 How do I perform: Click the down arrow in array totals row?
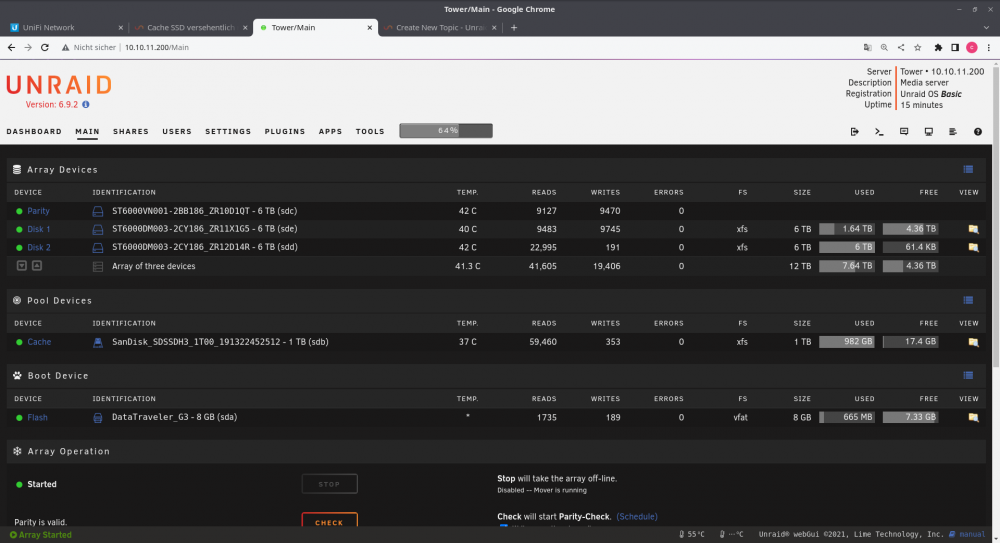coord(22,265)
